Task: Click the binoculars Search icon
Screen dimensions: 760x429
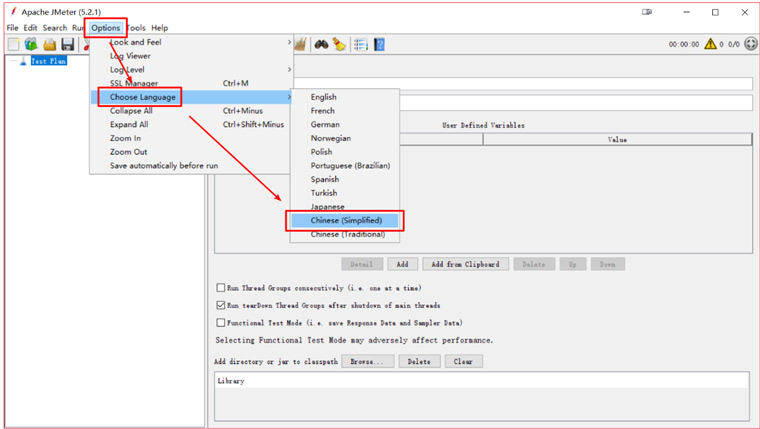Action: click(x=321, y=45)
